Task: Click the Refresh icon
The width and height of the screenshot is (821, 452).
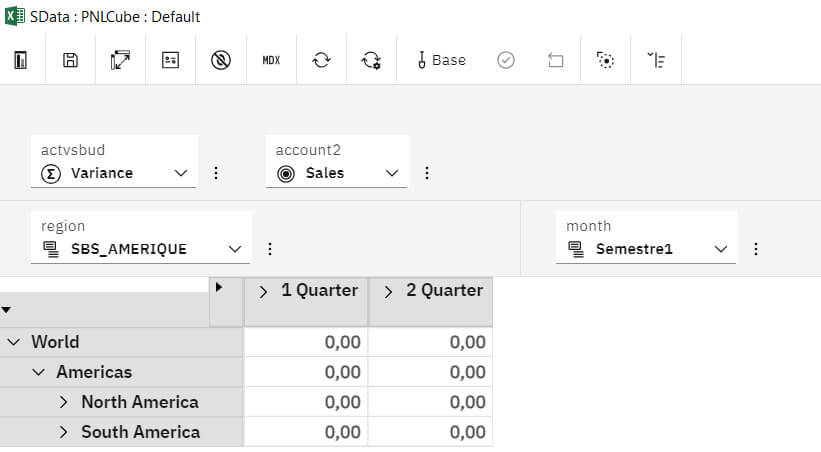Action: pyautogui.click(x=321, y=60)
